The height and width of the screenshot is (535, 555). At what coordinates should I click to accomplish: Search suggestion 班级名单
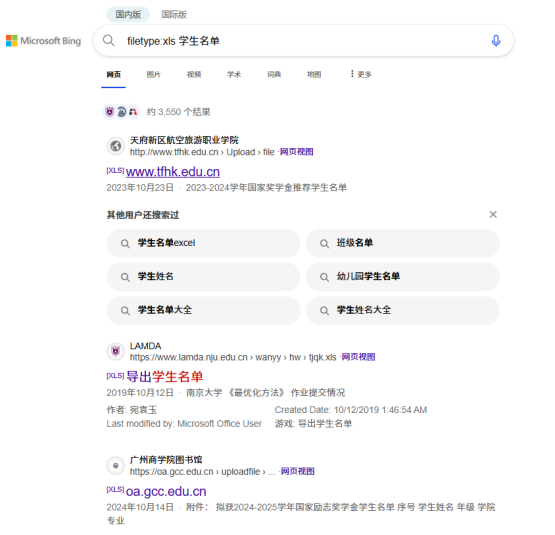(403, 243)
